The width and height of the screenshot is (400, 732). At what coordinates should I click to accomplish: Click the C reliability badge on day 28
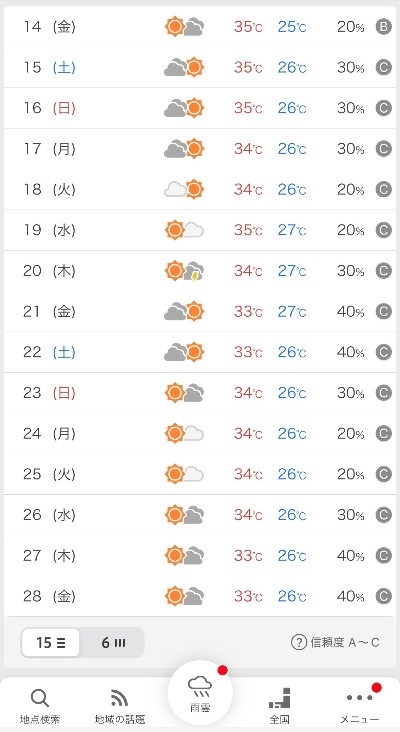tap(384, 596)
